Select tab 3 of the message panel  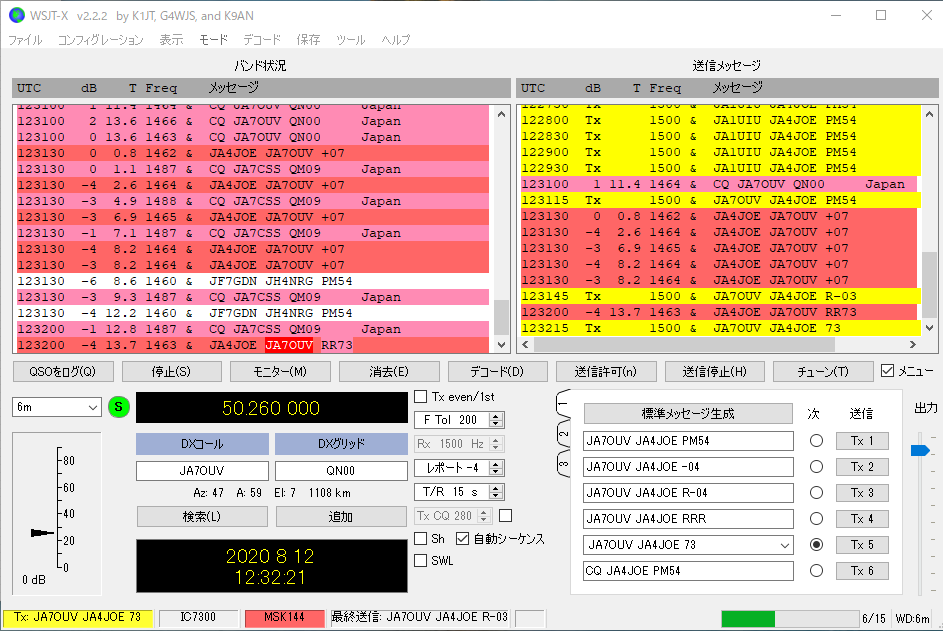coord(563,464)
